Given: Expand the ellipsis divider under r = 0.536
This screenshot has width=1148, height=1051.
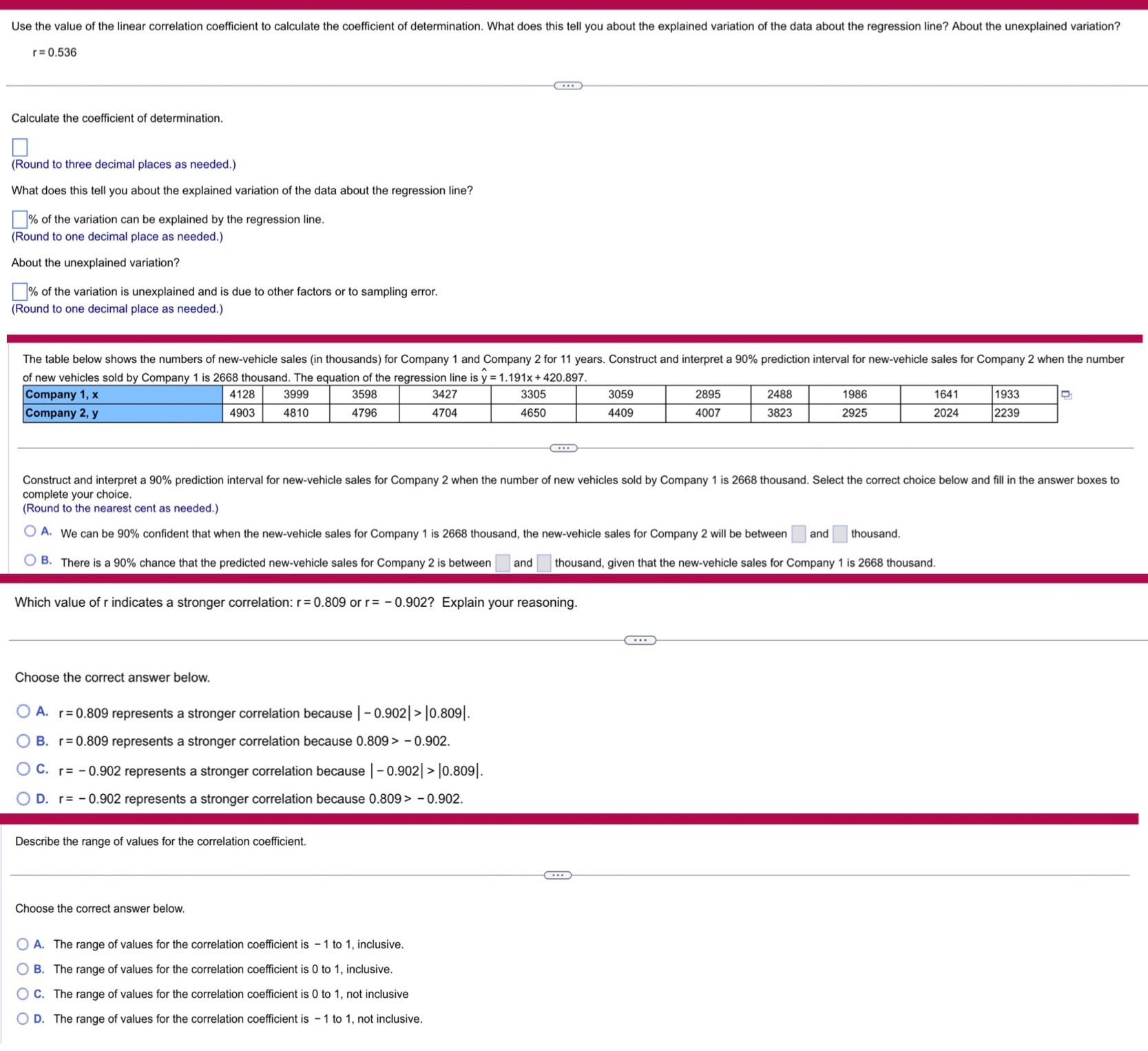Looking at the screenshot, I should 568,85.
